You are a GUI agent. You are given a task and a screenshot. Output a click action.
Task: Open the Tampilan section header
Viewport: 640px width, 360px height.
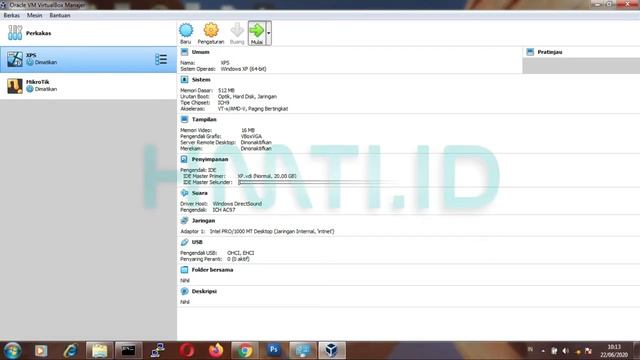coord(204,120)
